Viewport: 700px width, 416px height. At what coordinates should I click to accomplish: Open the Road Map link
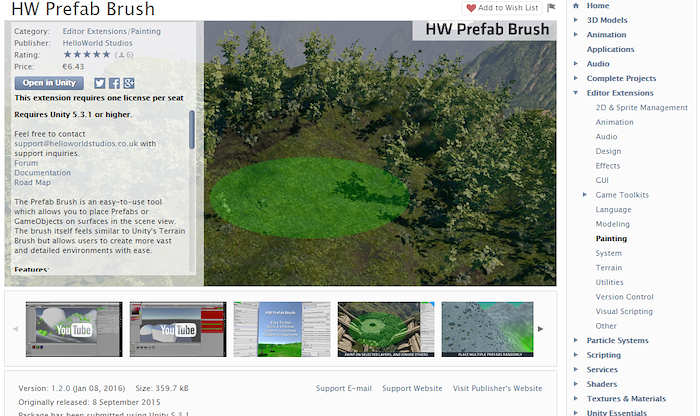[x=32, y=183]
